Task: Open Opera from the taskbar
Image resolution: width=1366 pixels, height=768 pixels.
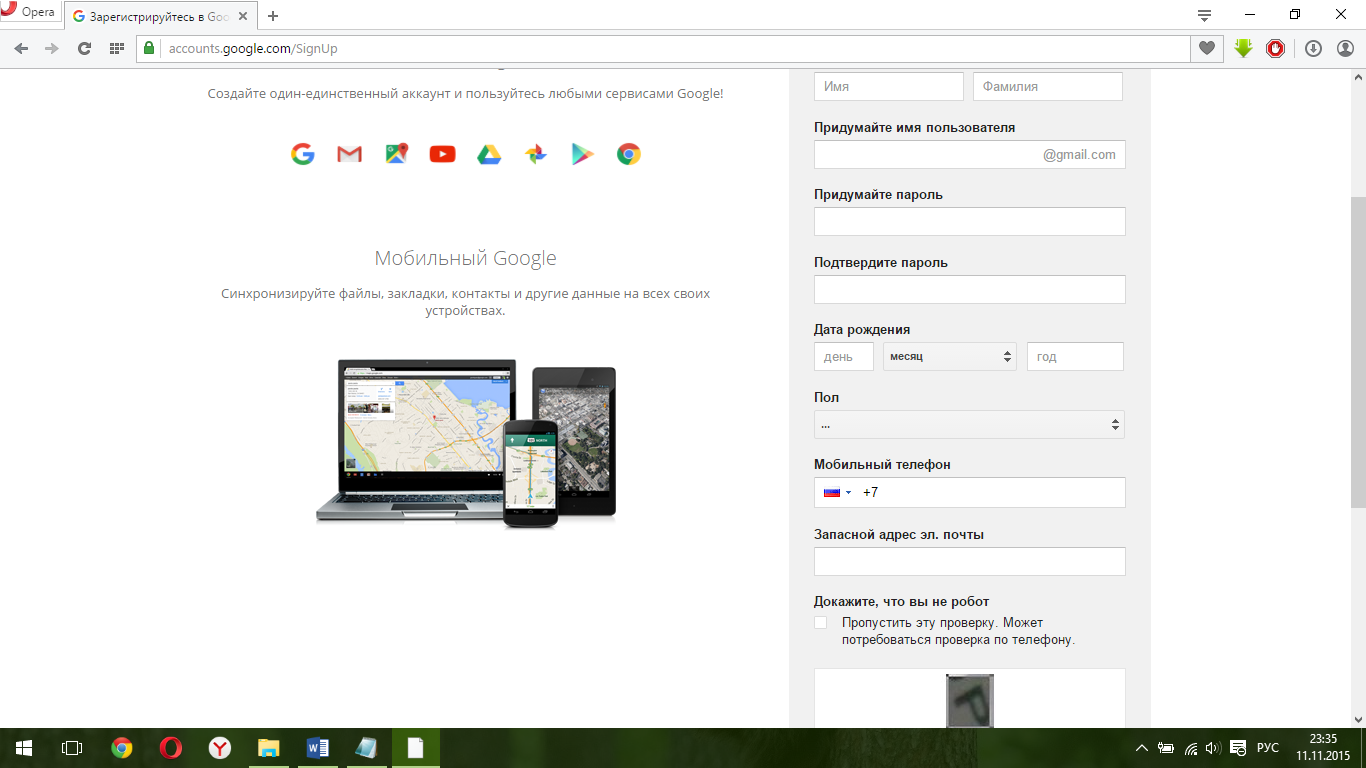Action: click(x=171, y=748)
